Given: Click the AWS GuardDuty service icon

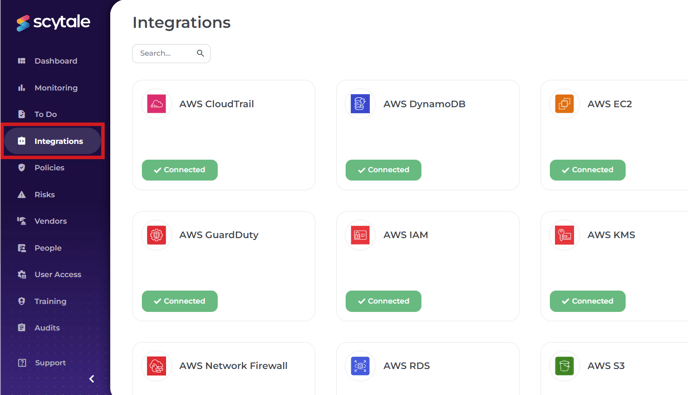Looking at the screenshot, I should coord(156,235).
